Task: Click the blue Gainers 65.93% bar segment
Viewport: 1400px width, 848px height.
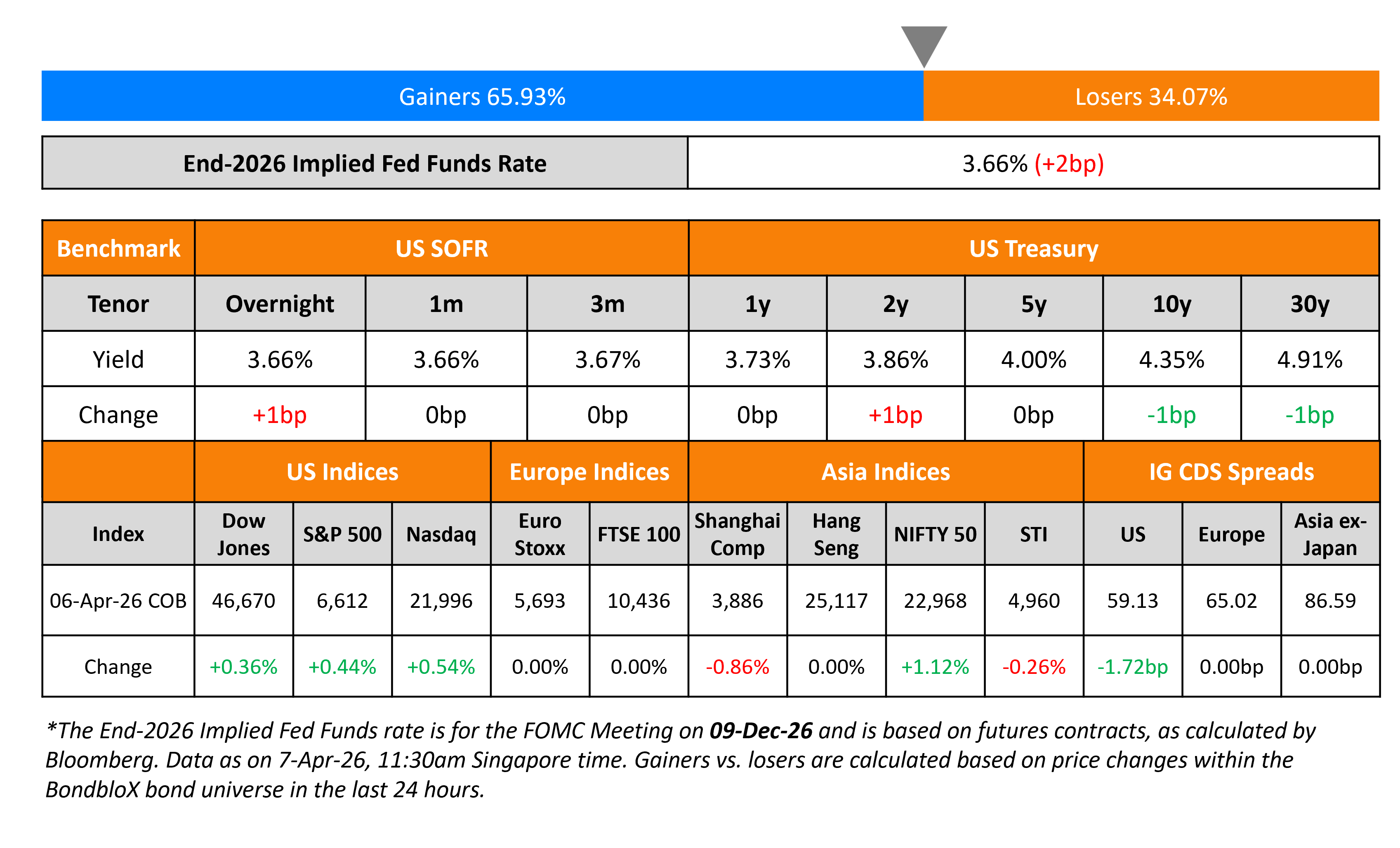Action: [x=482, y=96]
